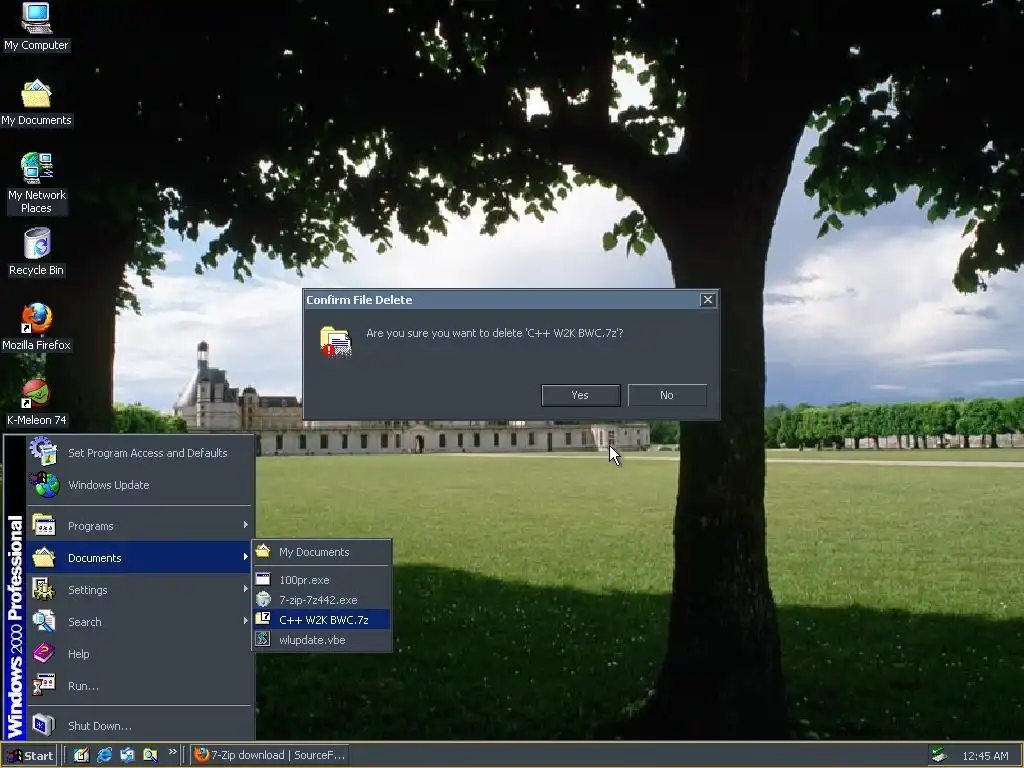The image size is (1024, 768).
Task: Click the 'Are you sure you want to delete' message
Action: 494,333
